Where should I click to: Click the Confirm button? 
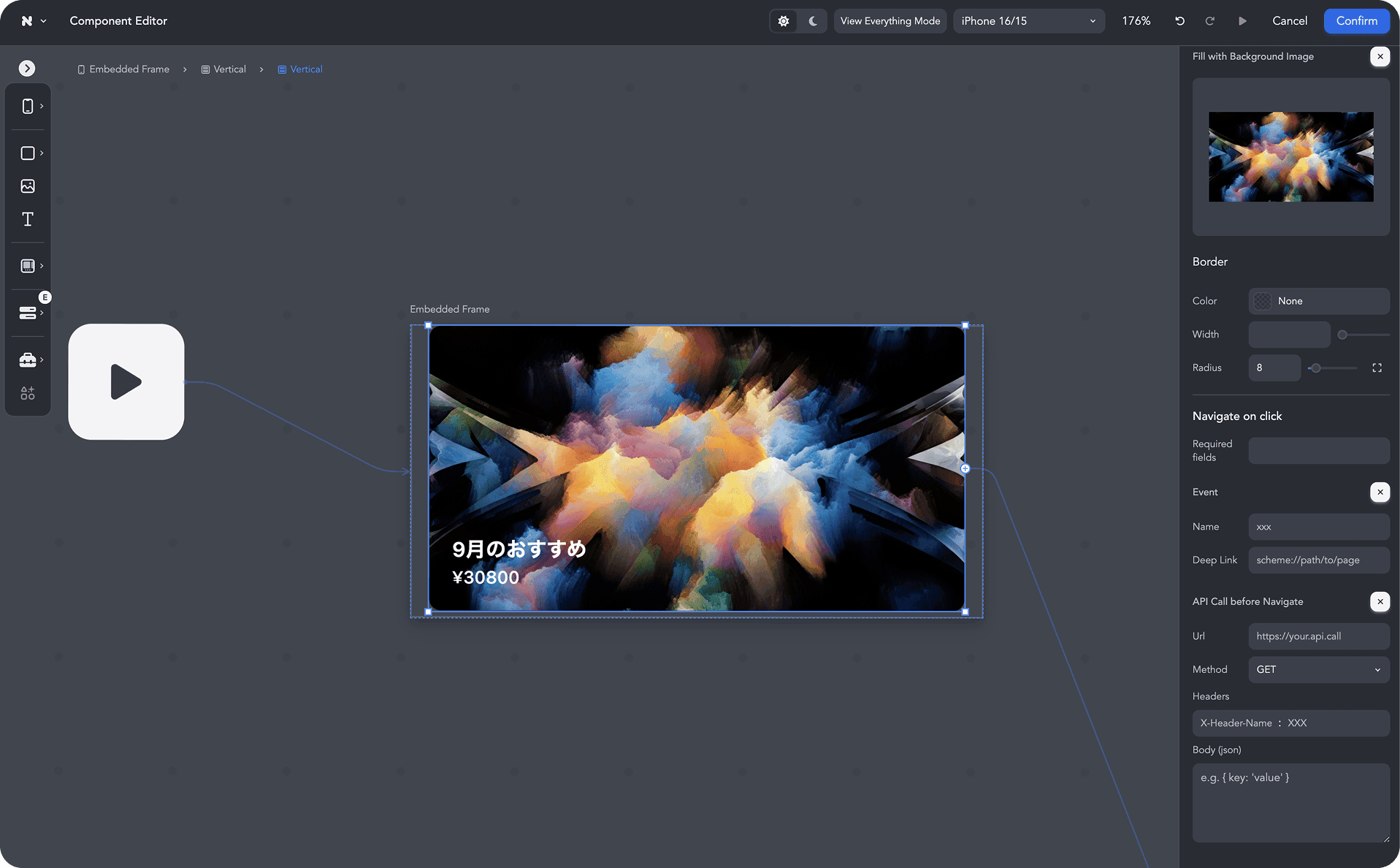(x=1356, y=20)
